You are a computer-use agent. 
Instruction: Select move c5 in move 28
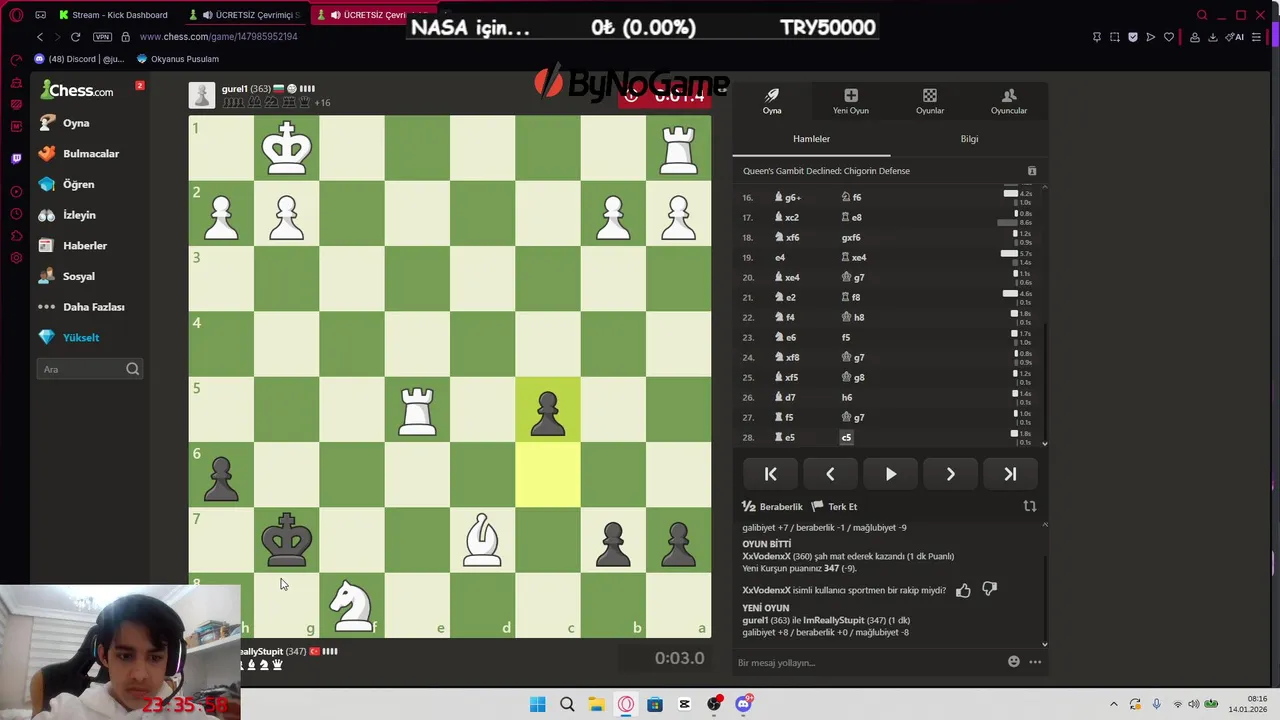coord(847,437)
